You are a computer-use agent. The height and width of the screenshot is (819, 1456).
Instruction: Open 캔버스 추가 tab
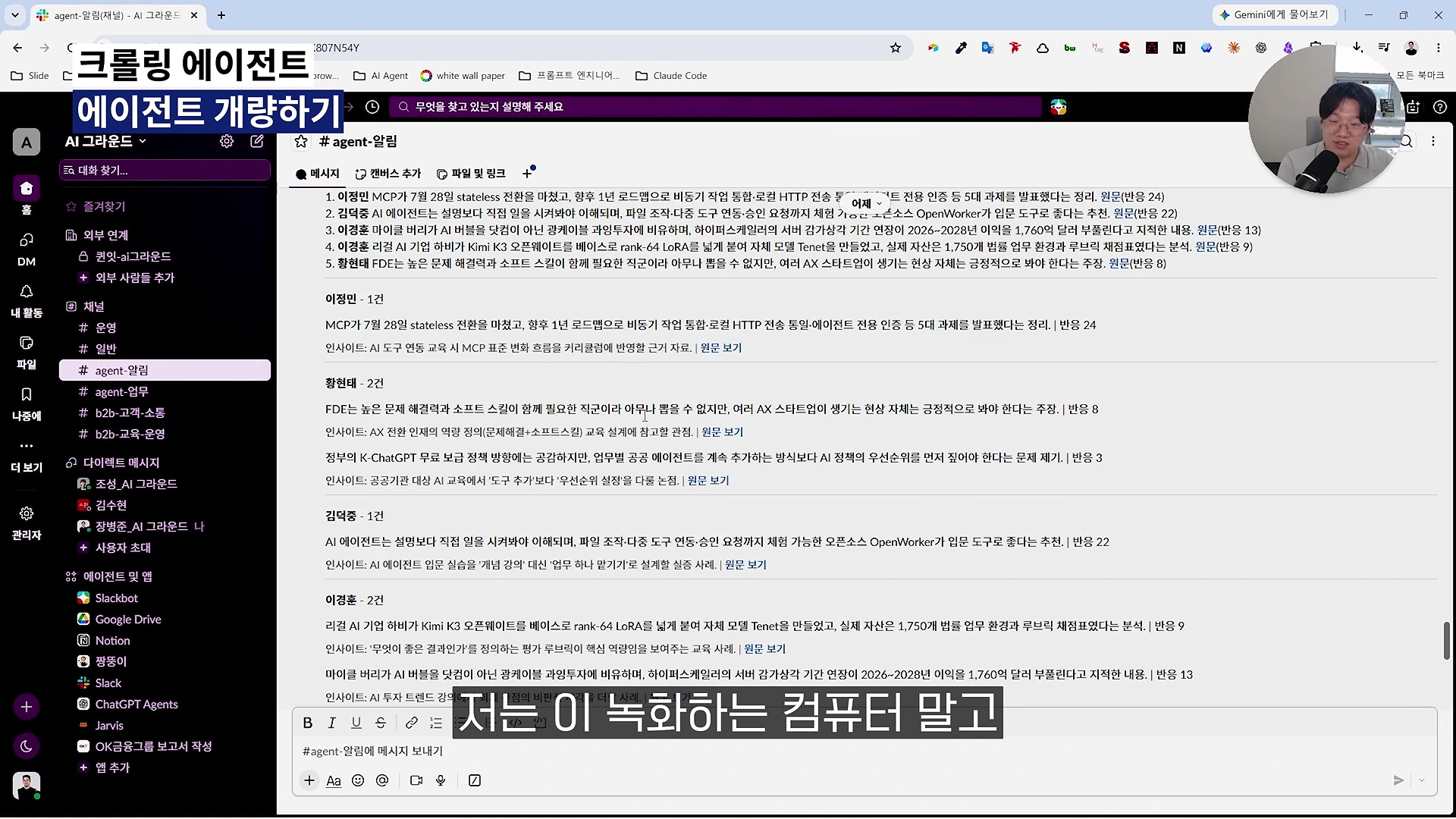point(388,174)
